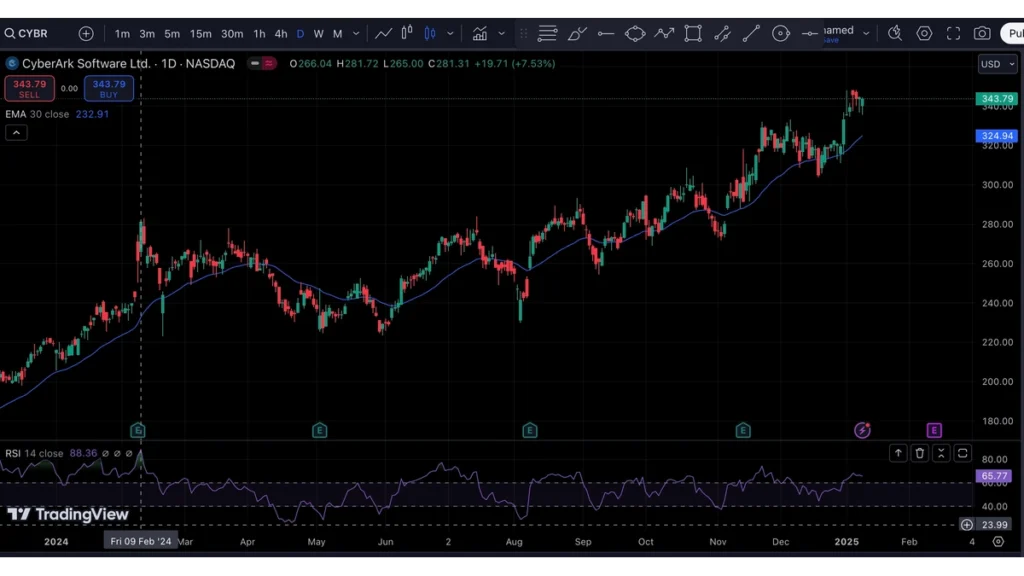
Task: Click the RSI 14 close indicator label
Action: [34, 453]
